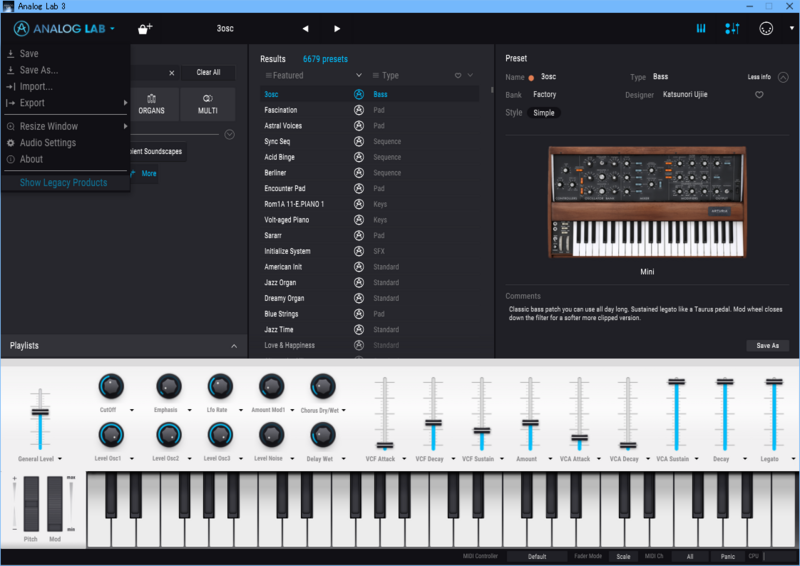Click Save As button in Preset panel
Viewport: 800px width, 566px height.
tap(767, 346)
